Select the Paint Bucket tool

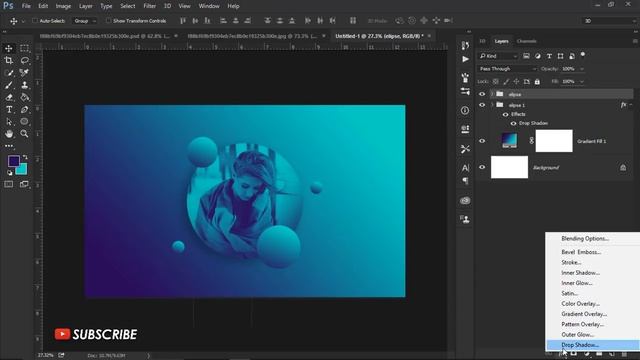click(x=24, y=98)
